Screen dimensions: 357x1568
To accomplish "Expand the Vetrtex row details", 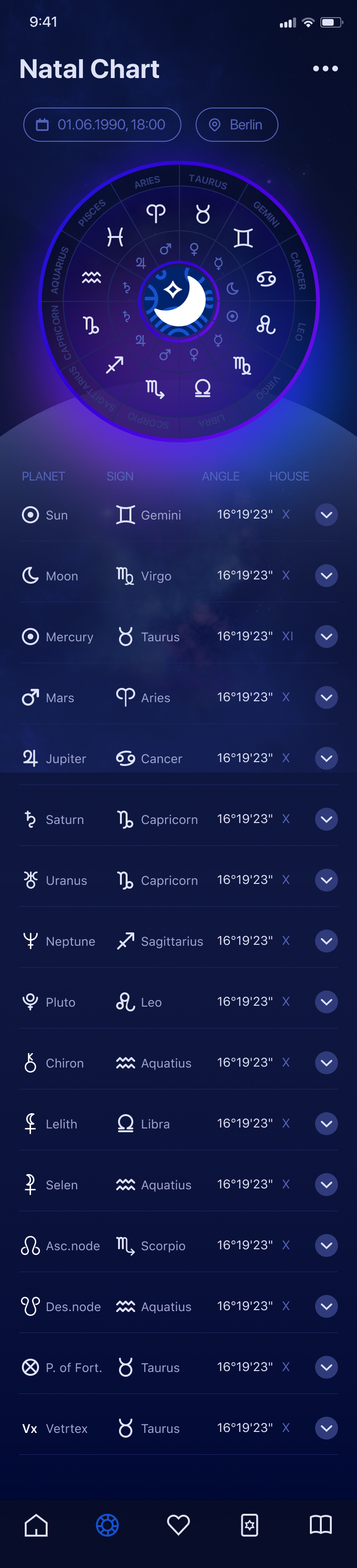I will pos(327,1428).
